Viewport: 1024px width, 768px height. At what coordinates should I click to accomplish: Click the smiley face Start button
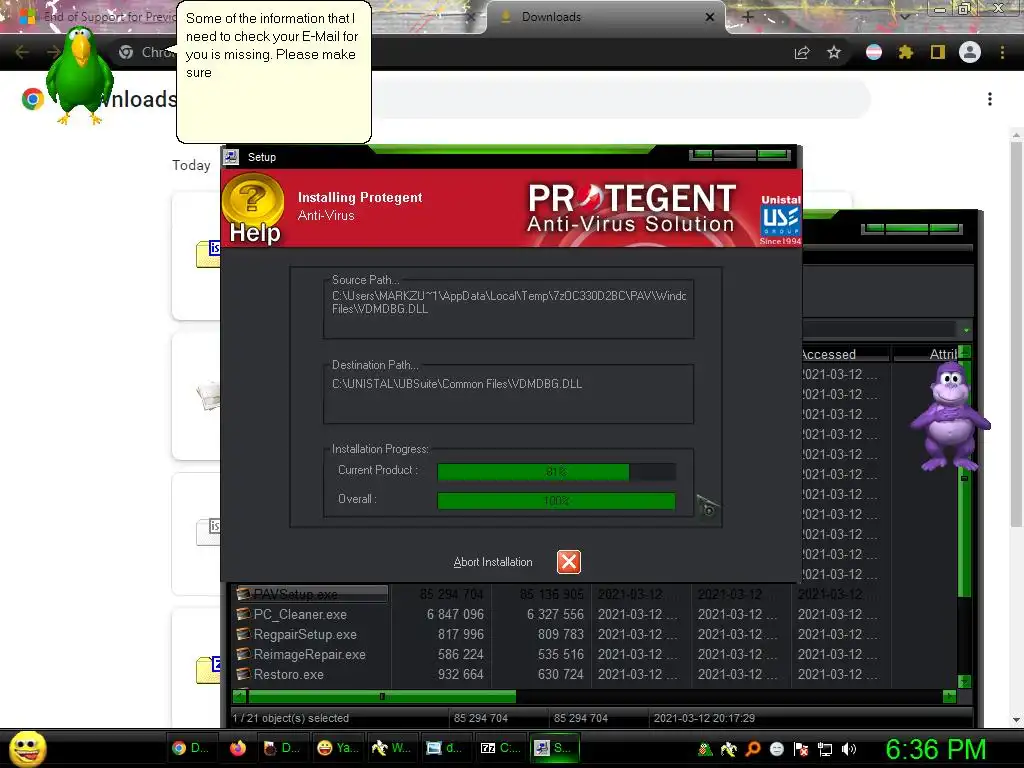[x=28, y=748]
